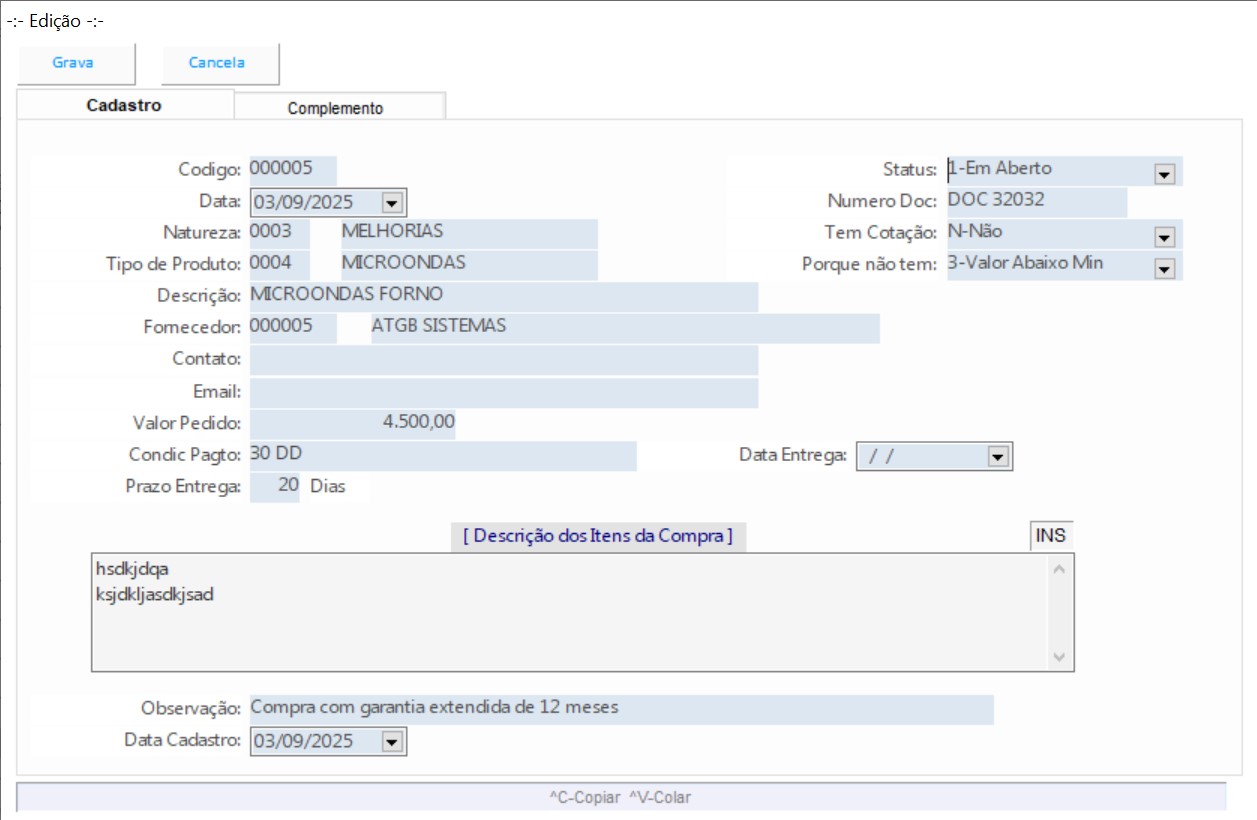This screenshot has height=820, width=1257.
Task: Click the Numero Doc field
Action: [1036, 201]
